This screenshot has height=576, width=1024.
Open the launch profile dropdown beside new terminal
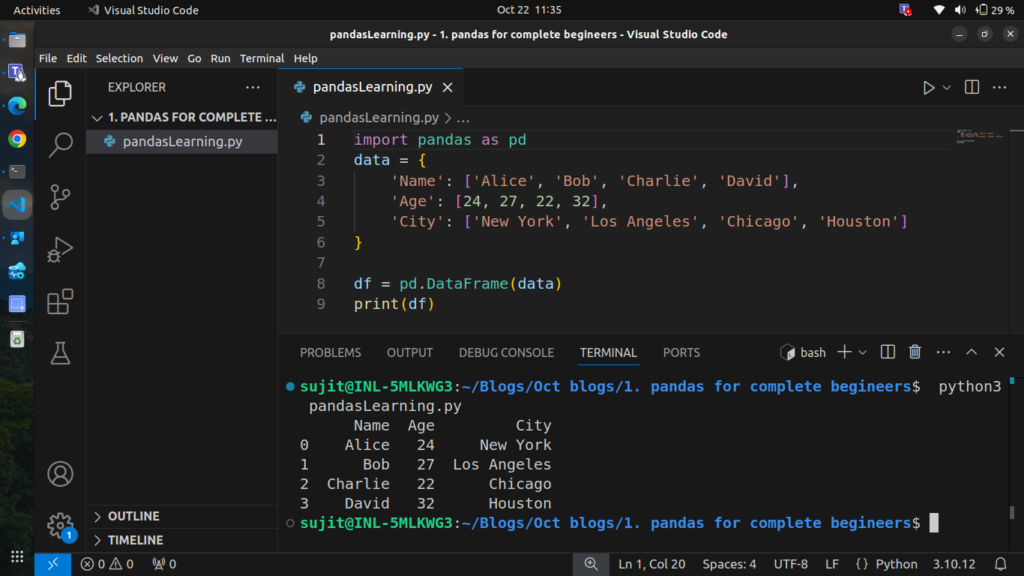point(862,352)
